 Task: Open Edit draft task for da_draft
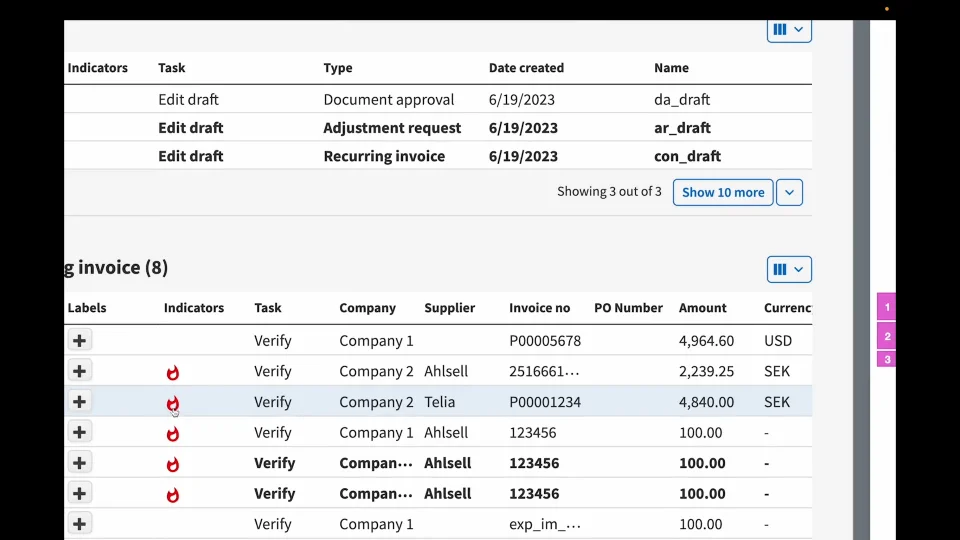(188, 100)
